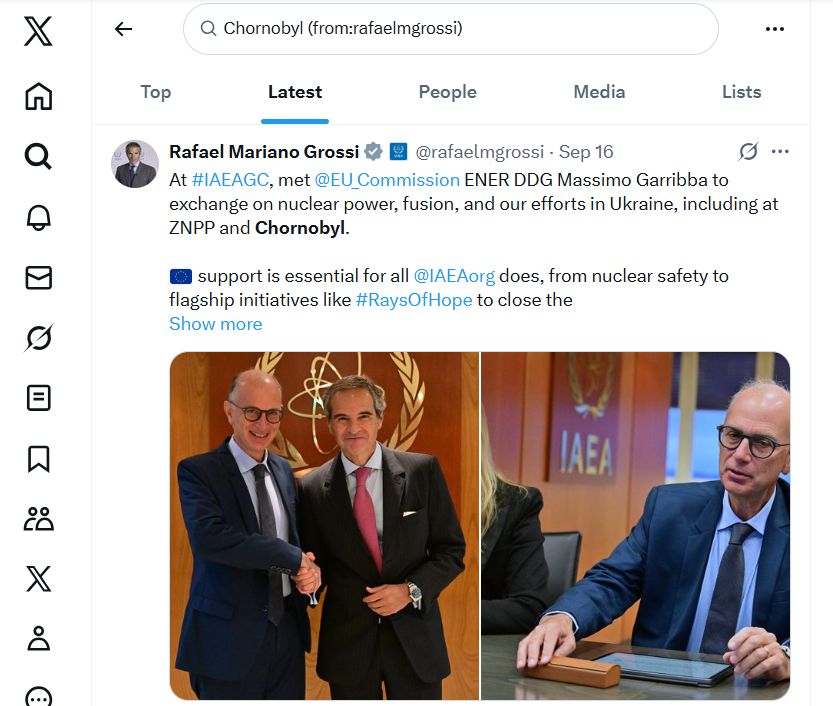Image resolution: width=833 pixels, height=706 pixels.
Task: Open the Home timeline icon
Action: [38, 96]
